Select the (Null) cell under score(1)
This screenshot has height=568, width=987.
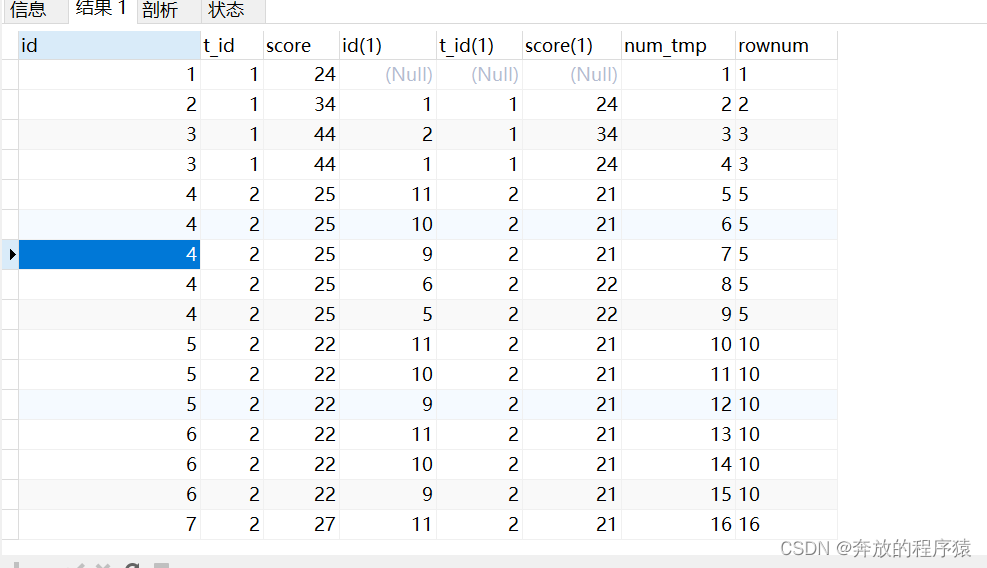[571, 75]
